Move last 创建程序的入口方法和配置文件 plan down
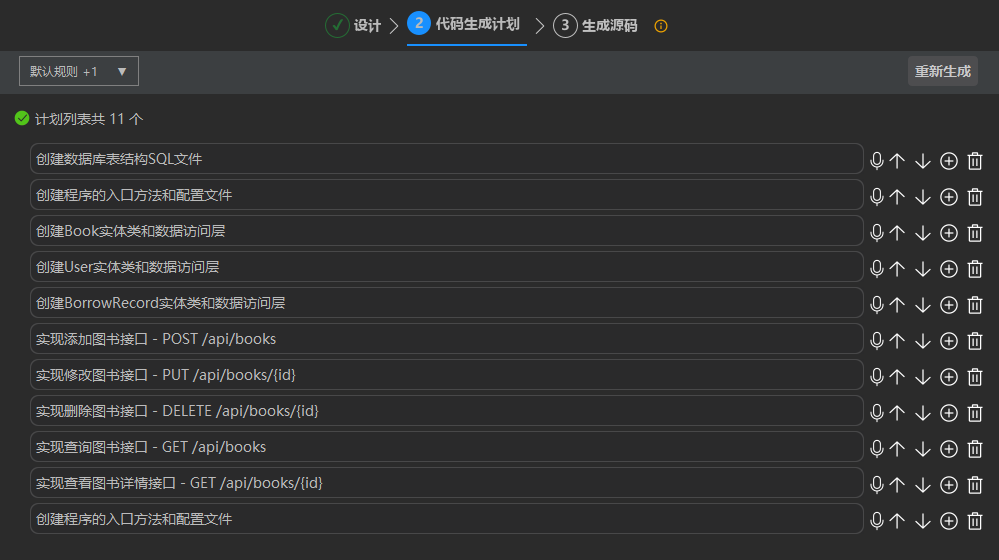 (923, 520)
